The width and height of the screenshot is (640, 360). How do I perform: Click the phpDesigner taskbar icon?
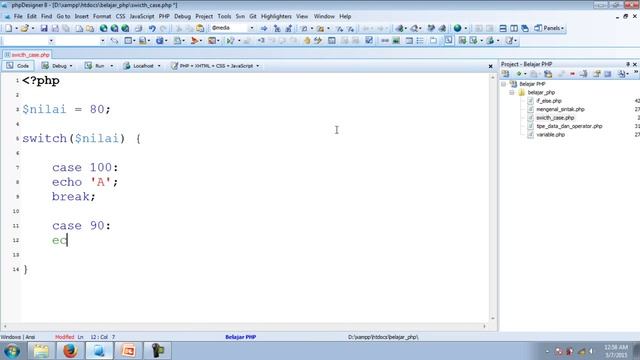click(x=99, y=351)
